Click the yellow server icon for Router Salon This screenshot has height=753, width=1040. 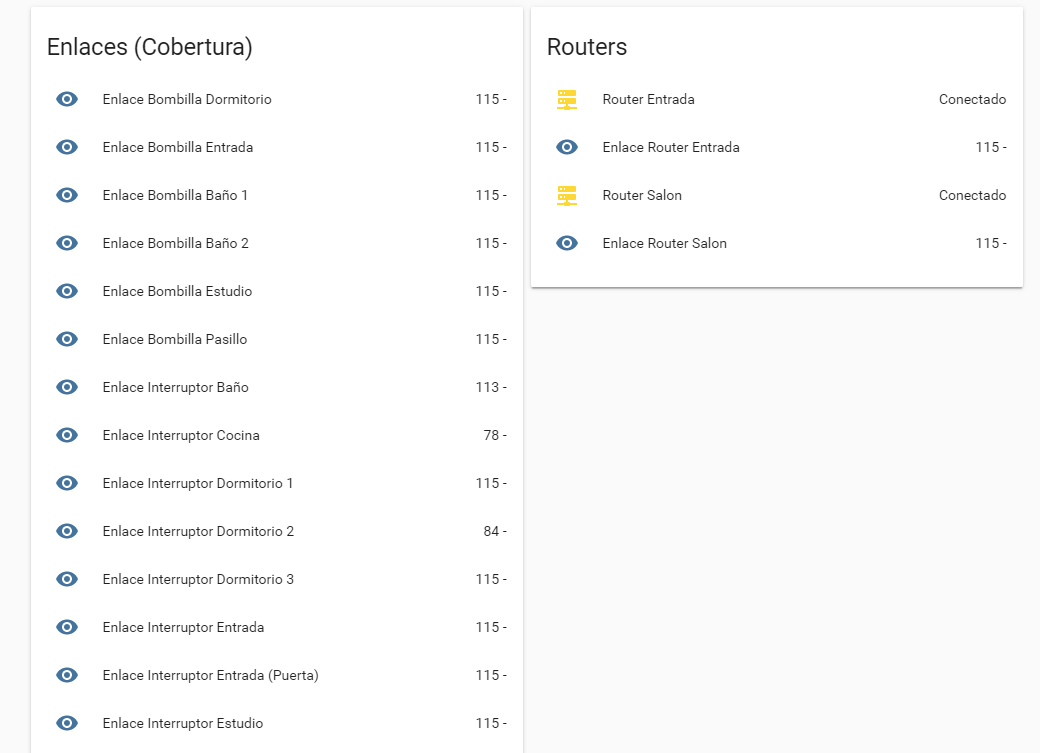click(567, 196)
